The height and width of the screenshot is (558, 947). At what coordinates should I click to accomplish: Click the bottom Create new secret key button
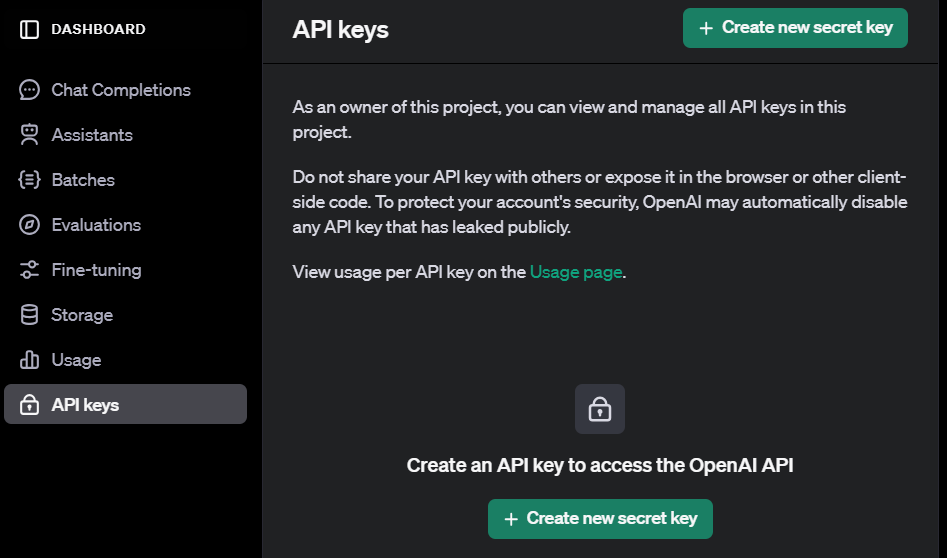pos(600,519)
